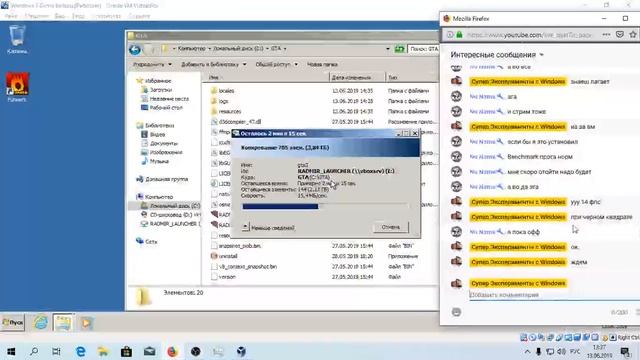Select the 'version' file in the list

(x=223, y=277)
